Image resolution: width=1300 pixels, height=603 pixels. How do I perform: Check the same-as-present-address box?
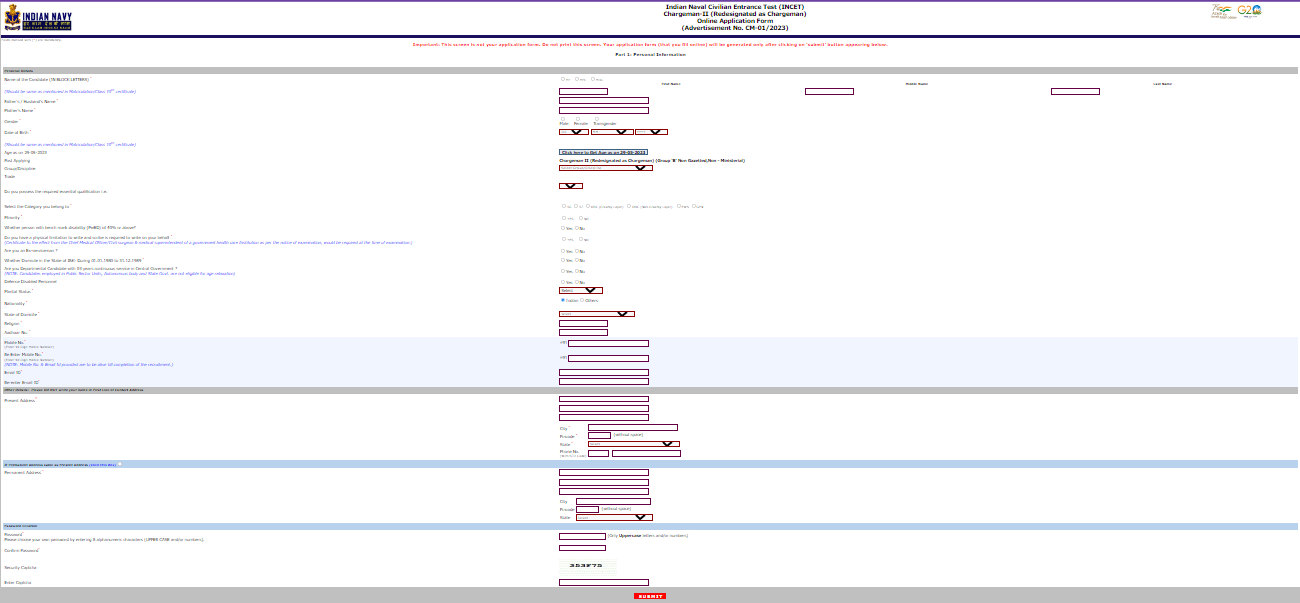[x=121, y=464]
